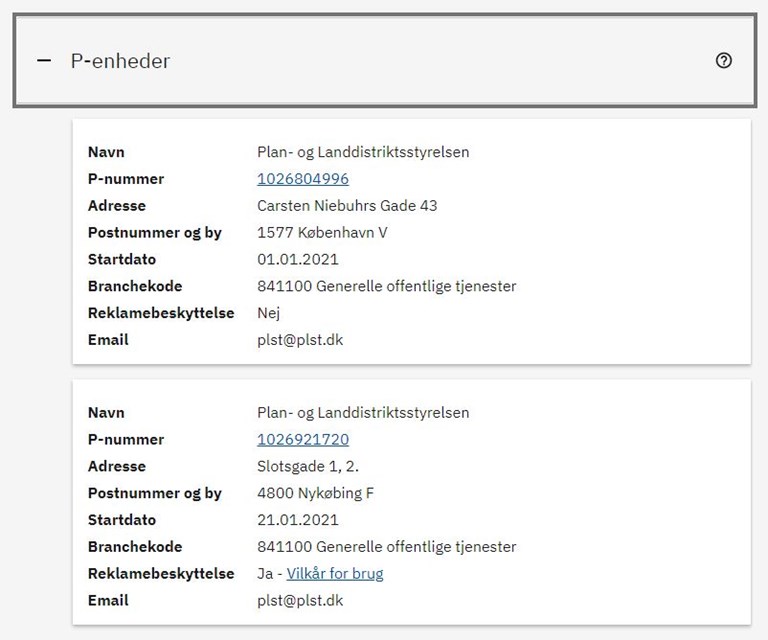Click the name in the Nykøbing F unit card
This screenshot has width=768, height=640.
(x=363, y=413)
